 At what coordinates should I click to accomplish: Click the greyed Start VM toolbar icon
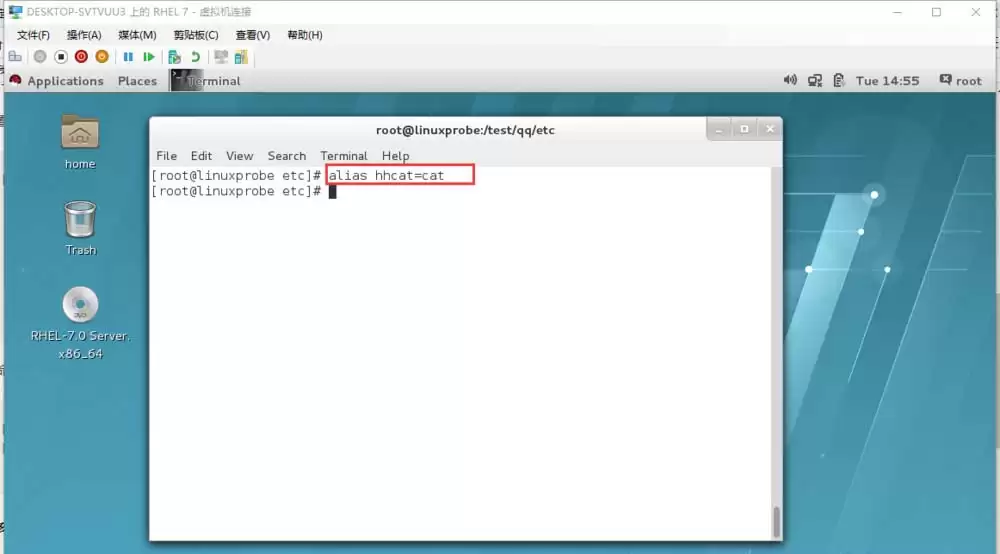point(40,57)
